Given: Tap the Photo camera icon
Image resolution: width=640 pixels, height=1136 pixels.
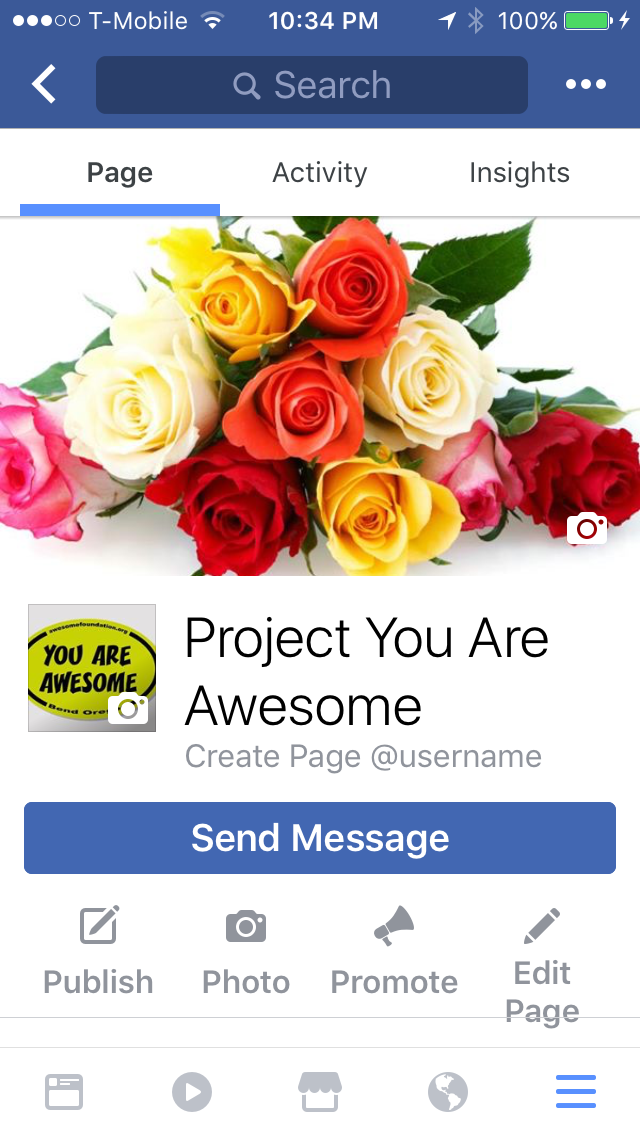Looking at the screenshot, I should [x=246, y=925].
